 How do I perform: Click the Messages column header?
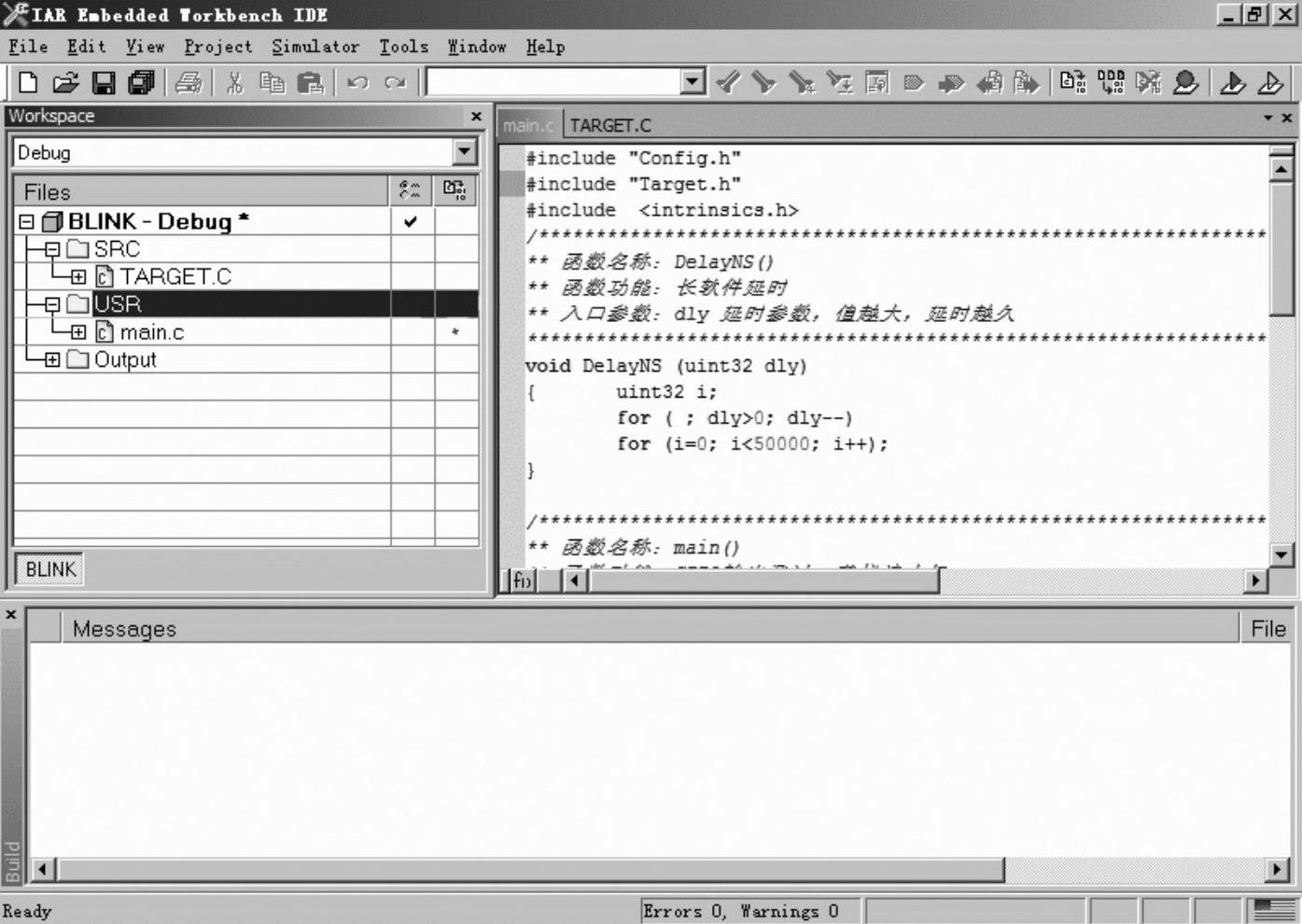coord(650,628)
